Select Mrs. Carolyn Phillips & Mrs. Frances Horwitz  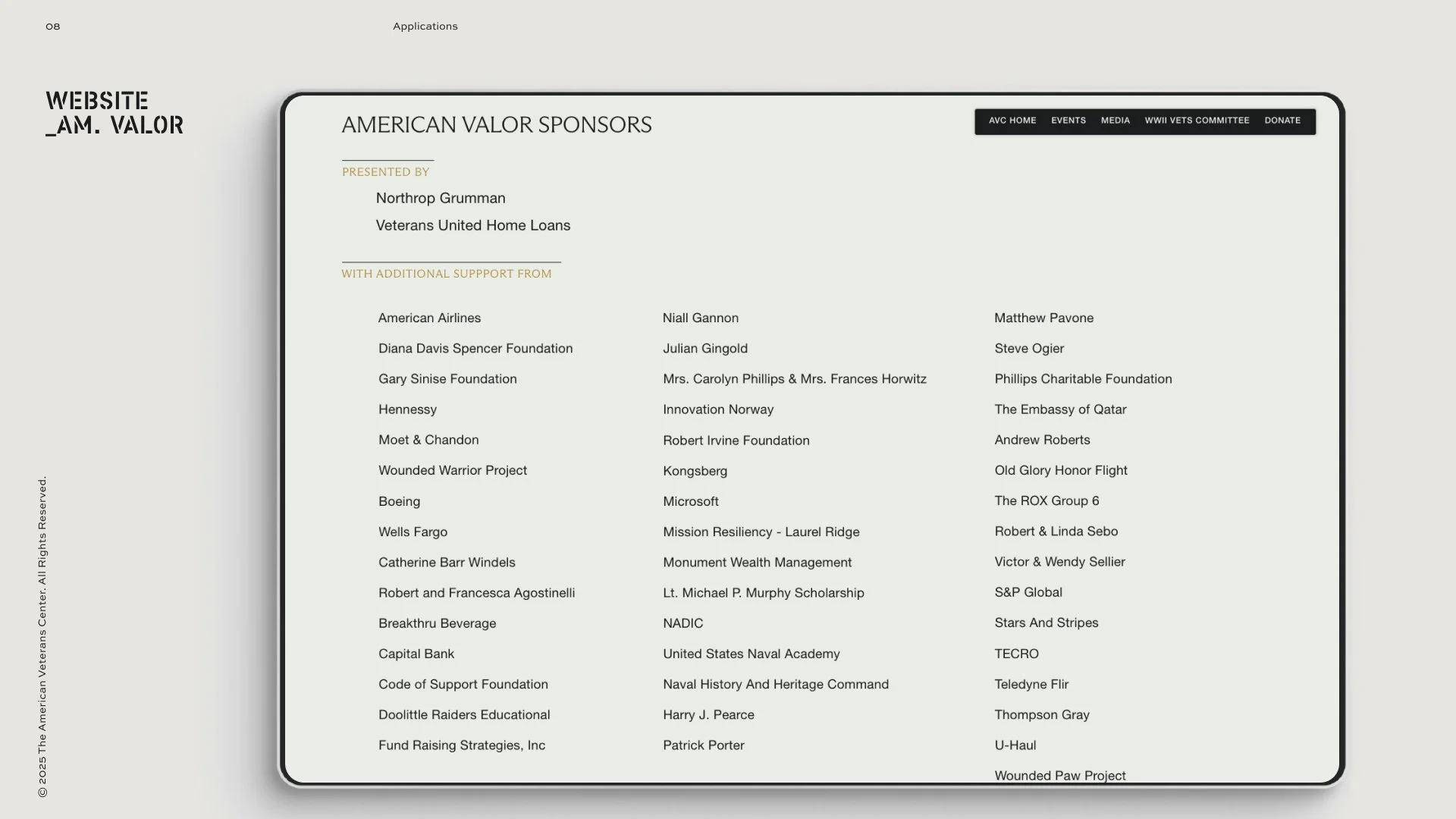click(x=795, y=379)
